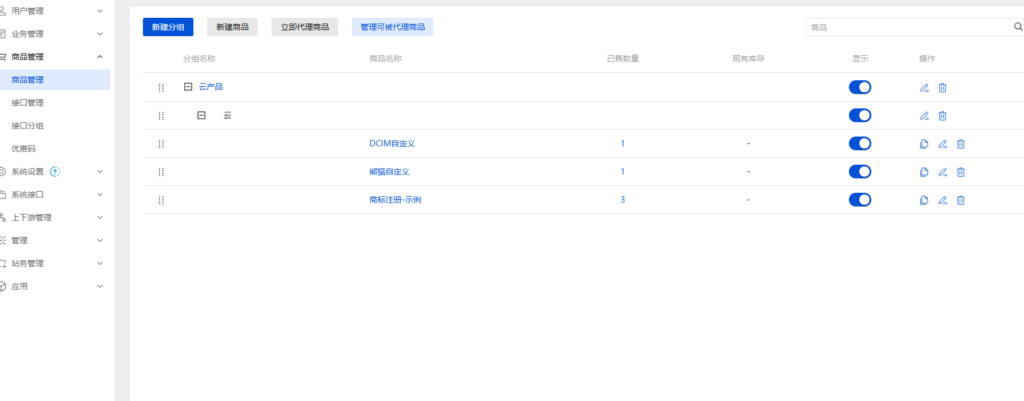Toggle the display switch for the 云 subgroup
Image resolution: width=1024 pixels, height=401 pixels.
pyautogui.click(x=860, y=116)
